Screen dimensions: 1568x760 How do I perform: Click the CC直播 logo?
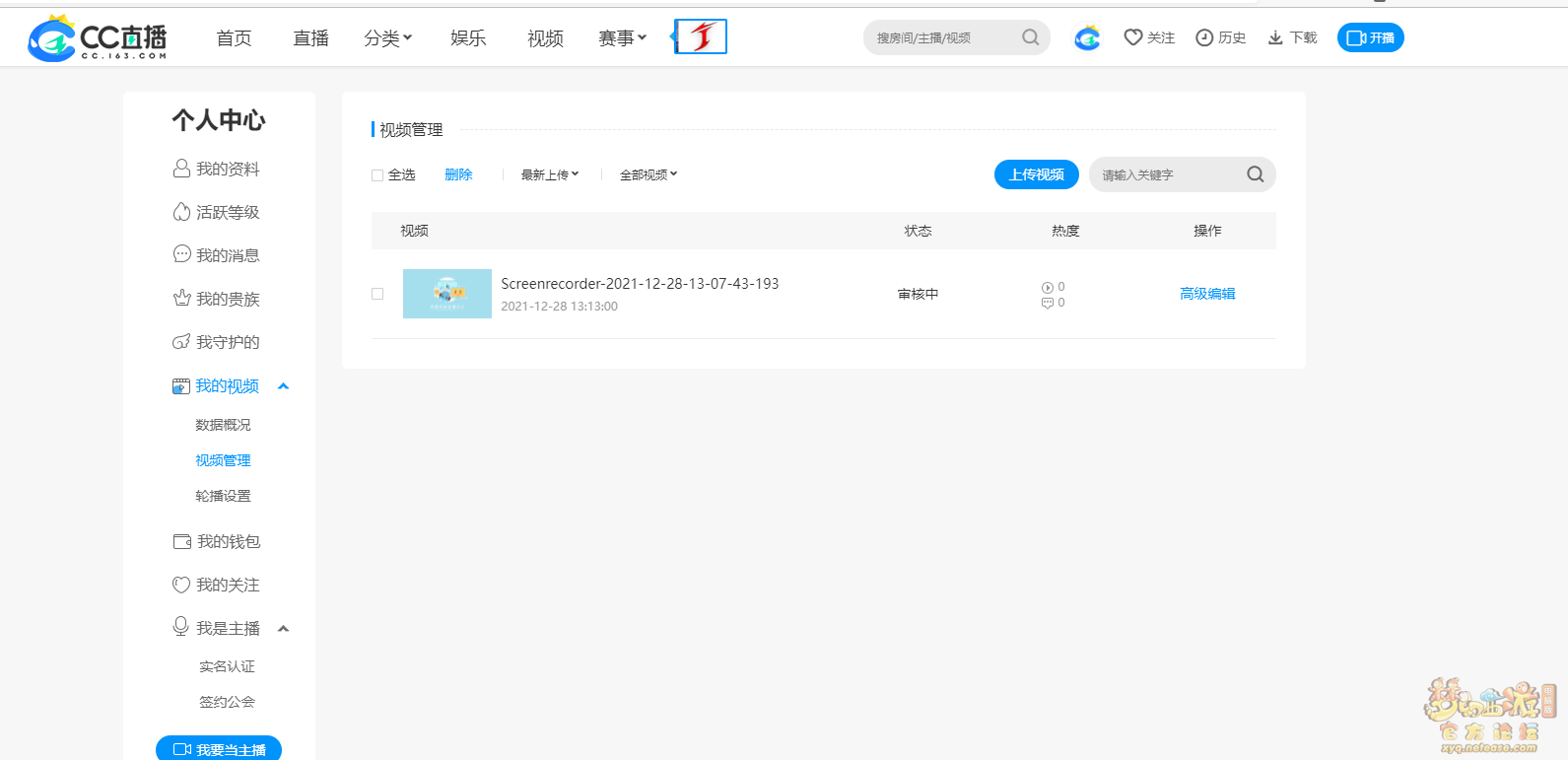[x=97, y=38]
